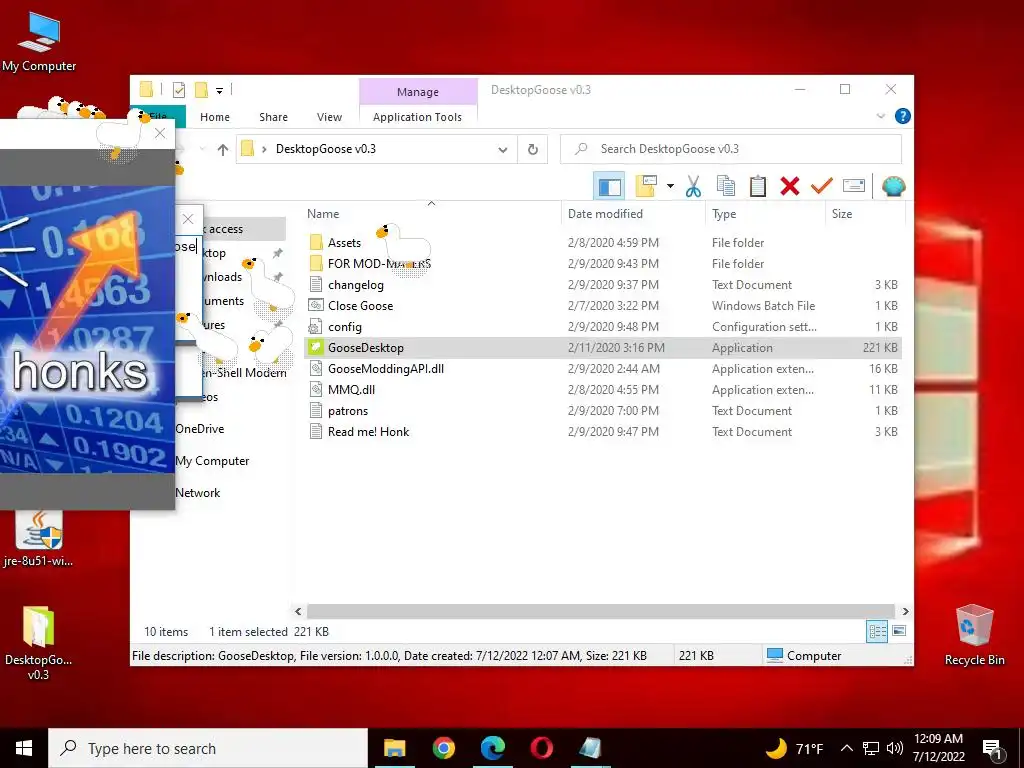This screenshot has width=1024, height=768.
Task: Open the address bar history dropdown
Action: tap(503, 150)
